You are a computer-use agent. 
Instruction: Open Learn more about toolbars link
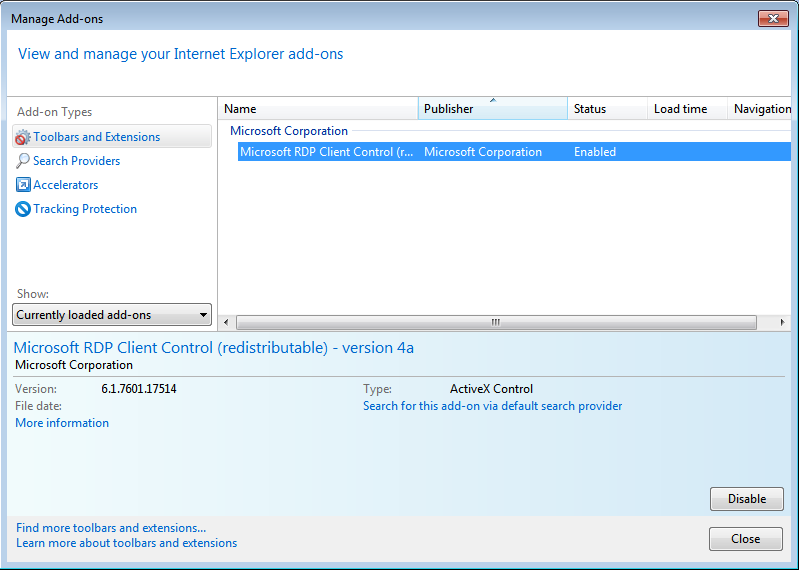pos(126,543)
